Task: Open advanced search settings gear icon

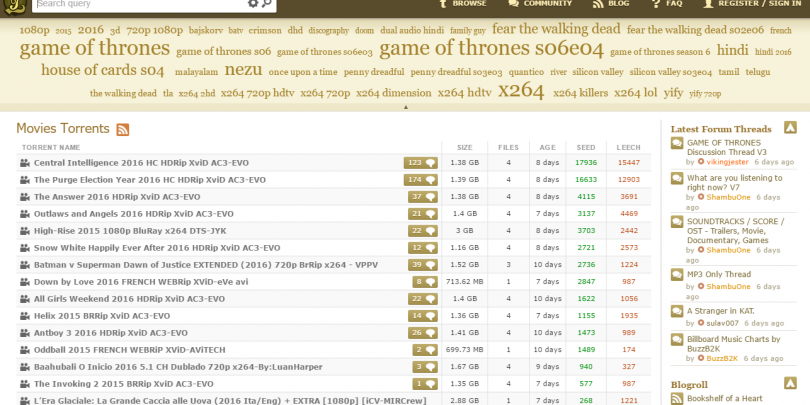Action: (252, 4)
